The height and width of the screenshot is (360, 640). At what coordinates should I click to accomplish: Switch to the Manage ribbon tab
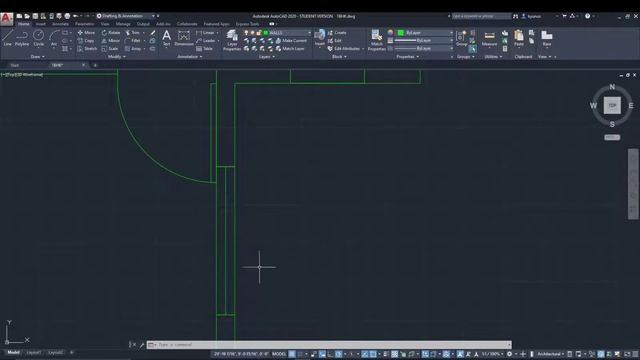123,24
